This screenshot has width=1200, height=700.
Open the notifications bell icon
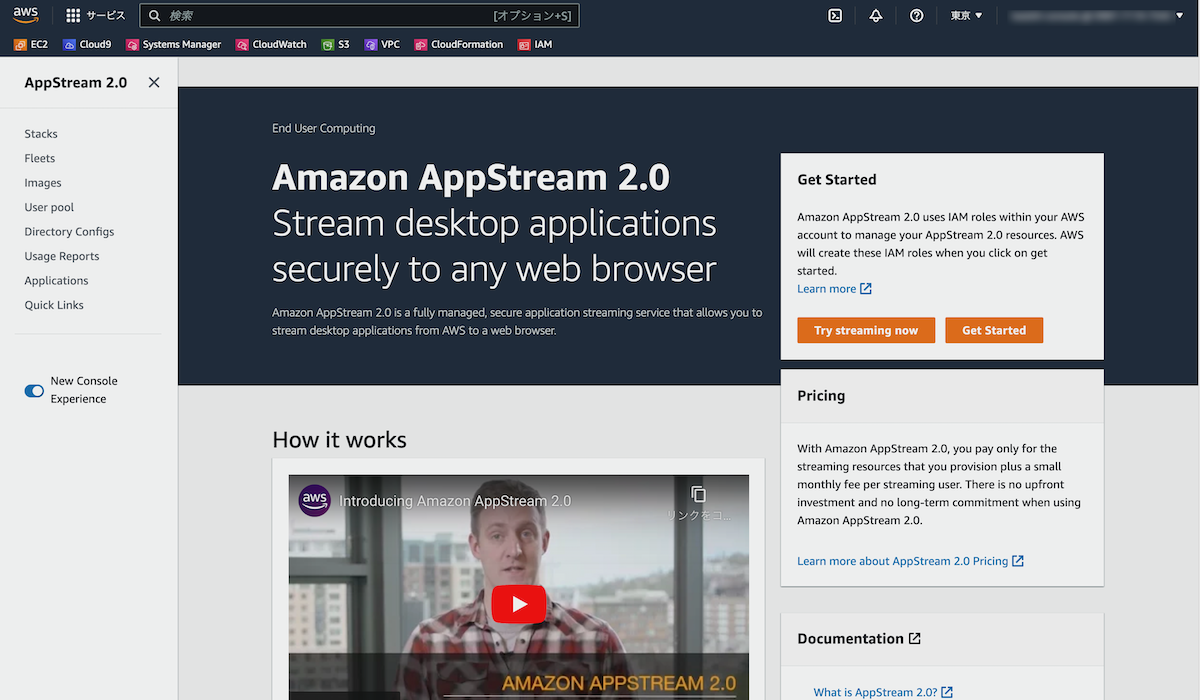[x=876, y=15]
